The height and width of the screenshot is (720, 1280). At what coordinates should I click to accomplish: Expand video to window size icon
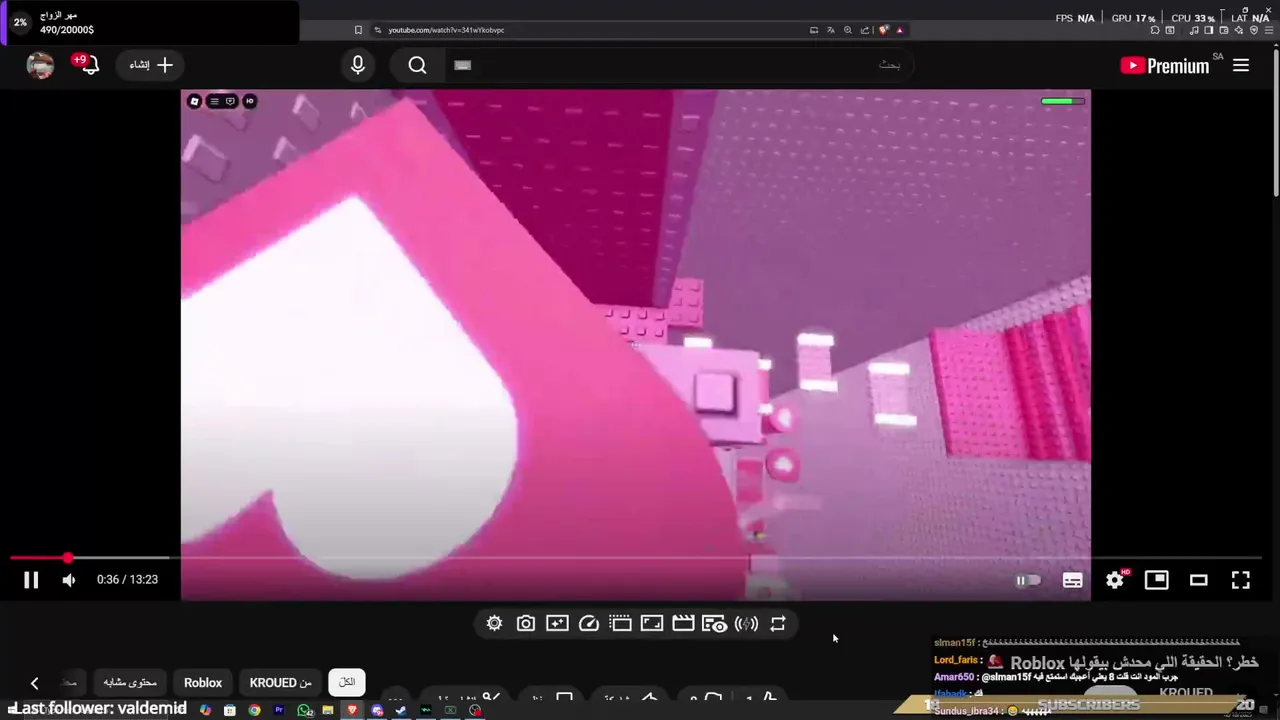click(x=652, y=623)
